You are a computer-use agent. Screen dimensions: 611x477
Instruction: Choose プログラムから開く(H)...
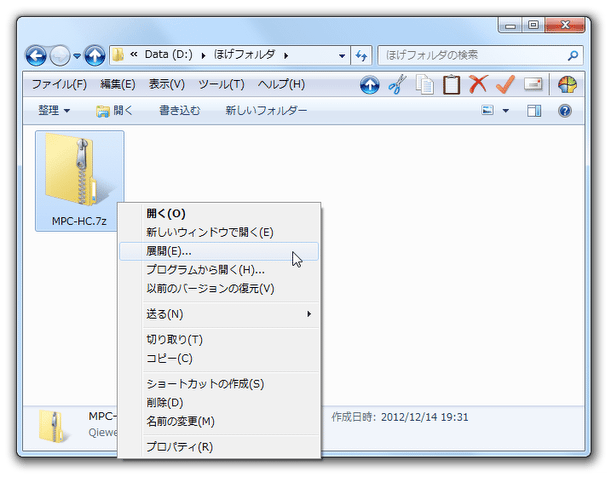pyautogui.click(x=219, y=270)
